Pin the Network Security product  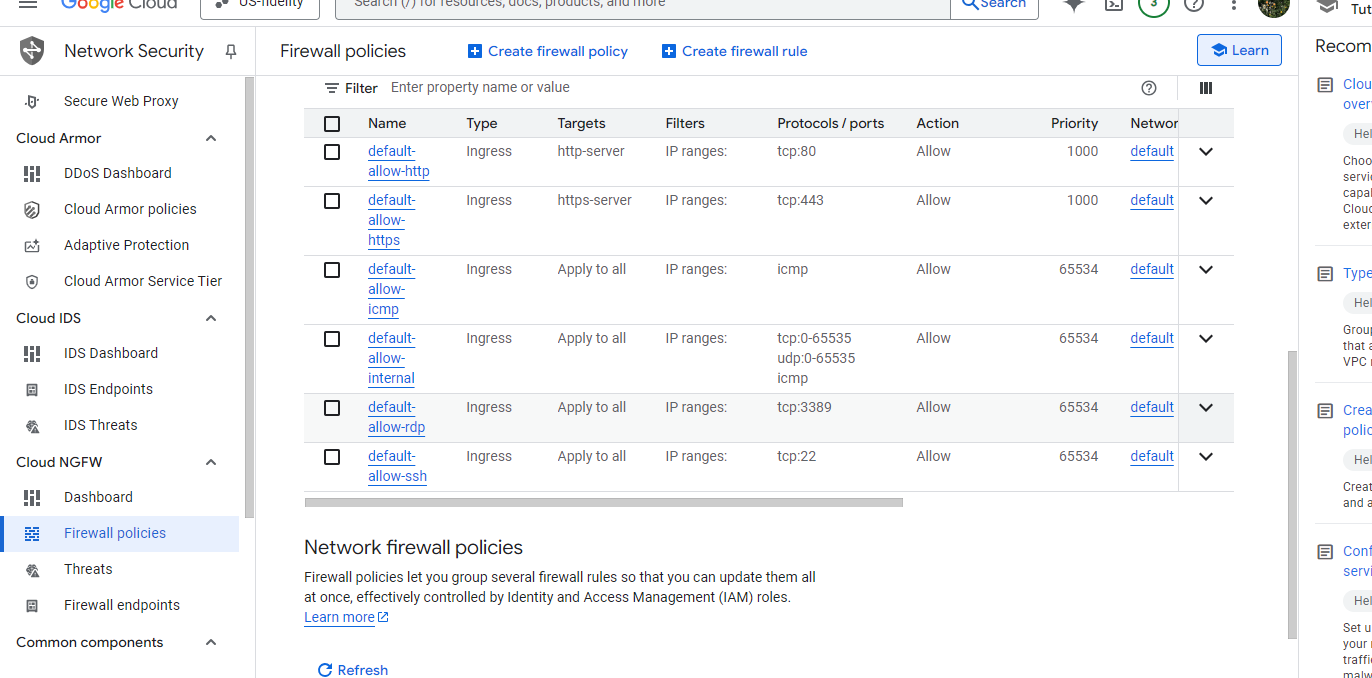[231, 51]
